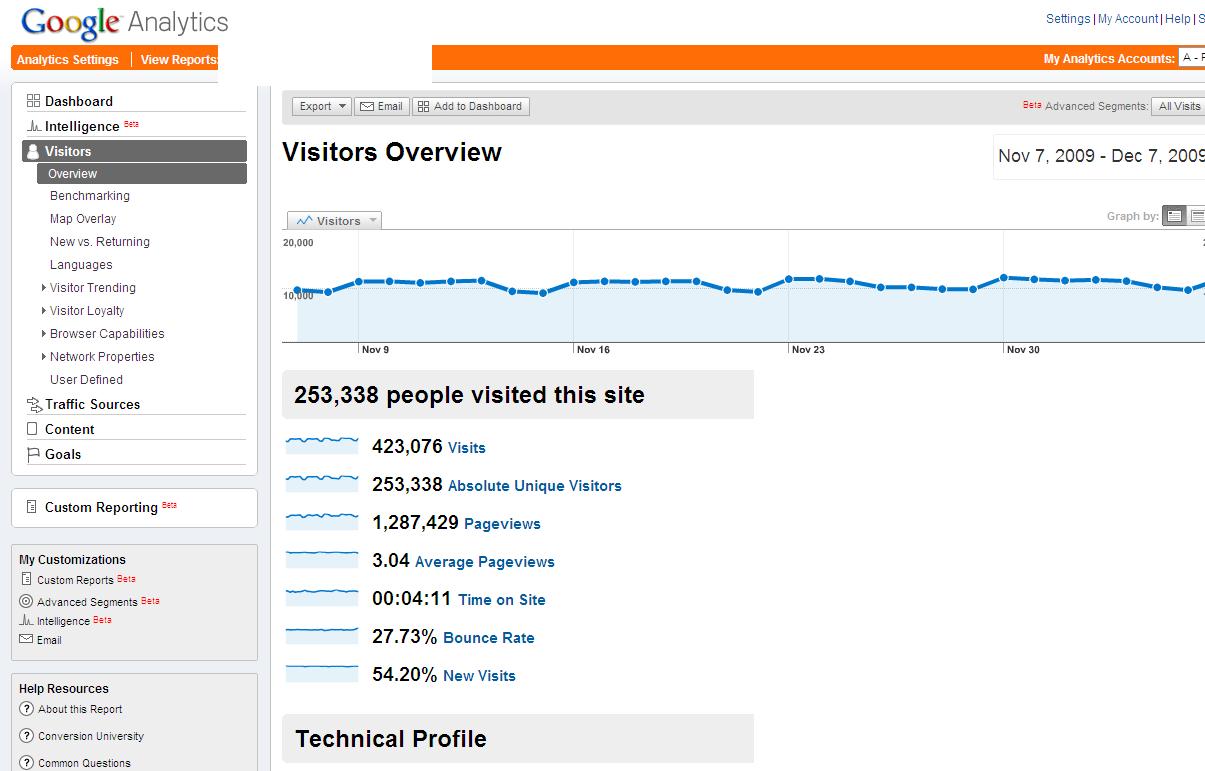This screenshot has height=771, width=1205.
Task: Open the My Account link
Action: click(x=1128, y=19)
